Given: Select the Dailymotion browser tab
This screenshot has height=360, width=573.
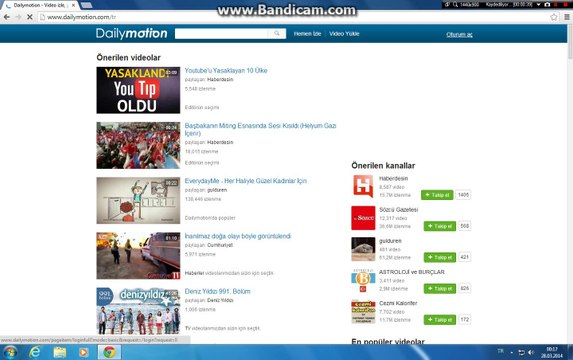Looking at the screenshot, I should click(40, 5).
